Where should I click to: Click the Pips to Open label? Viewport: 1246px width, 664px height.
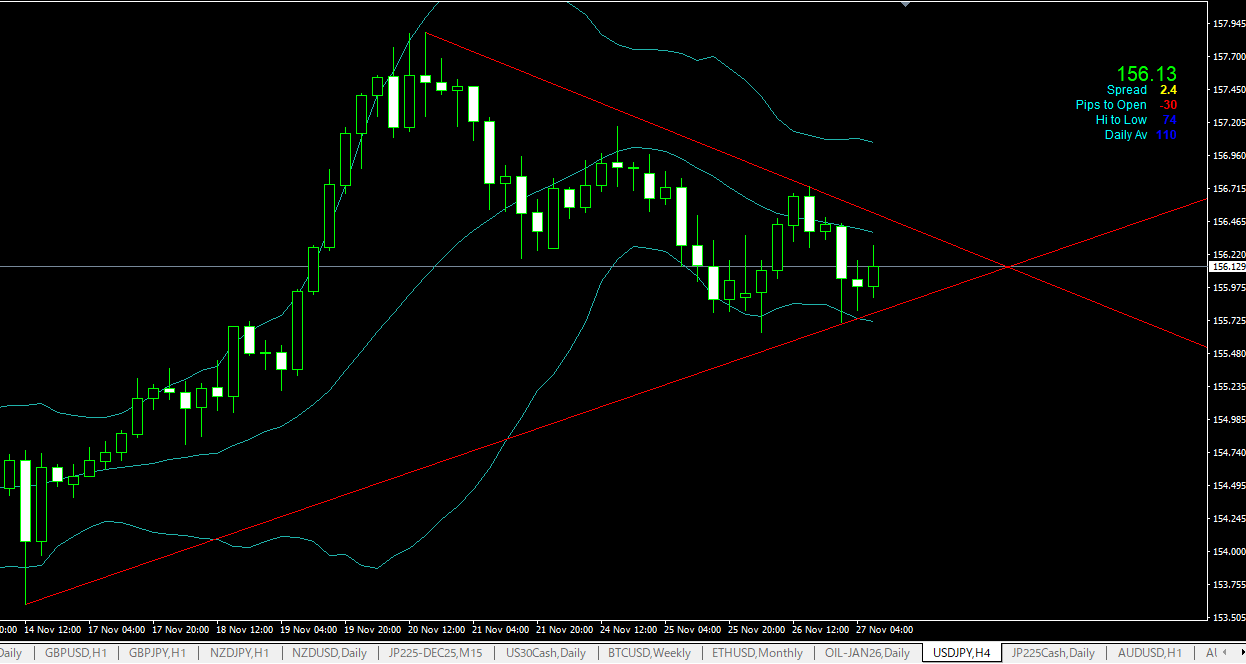[x=1111, y=105]
